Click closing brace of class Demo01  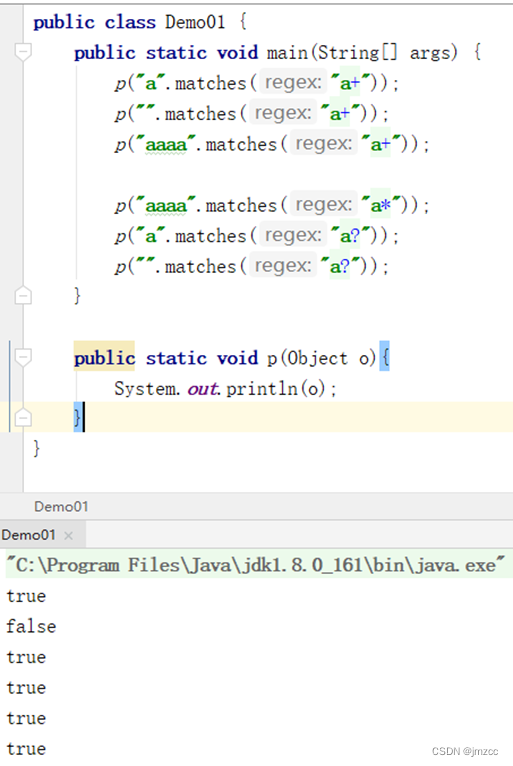point(36,448)
